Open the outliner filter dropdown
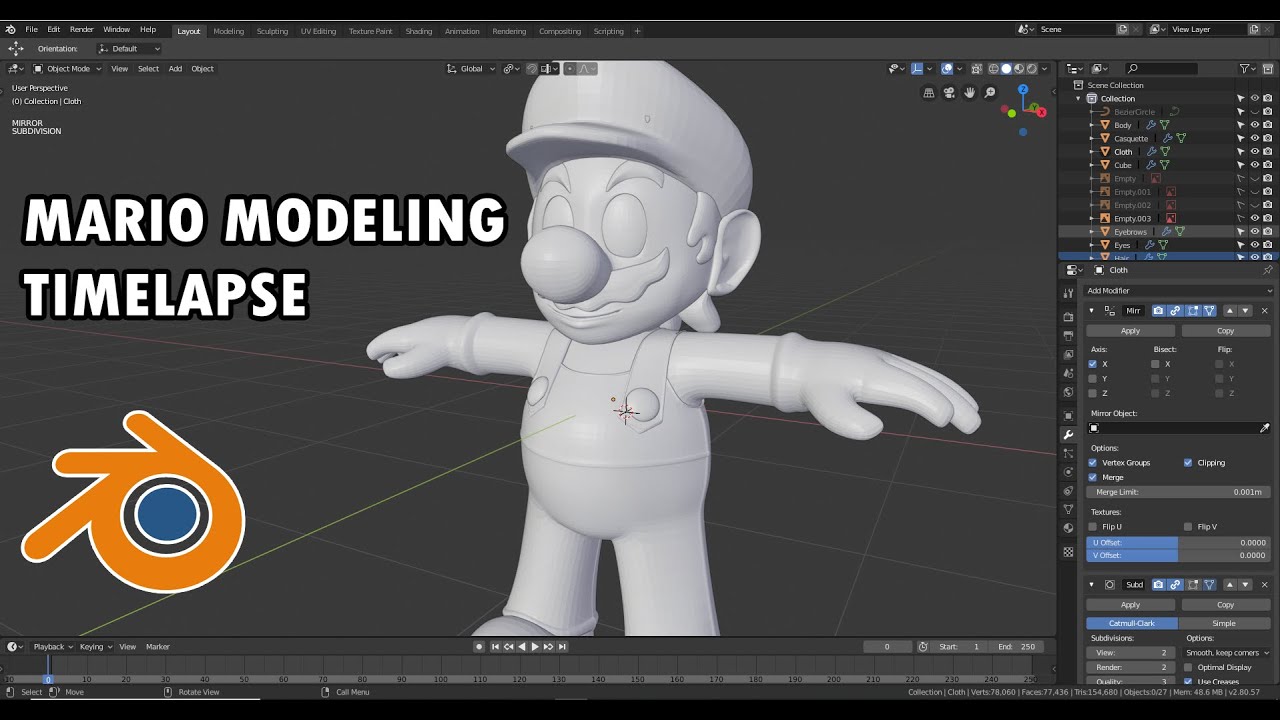Screen dimensions: 1280x720 click(1247, 69)
